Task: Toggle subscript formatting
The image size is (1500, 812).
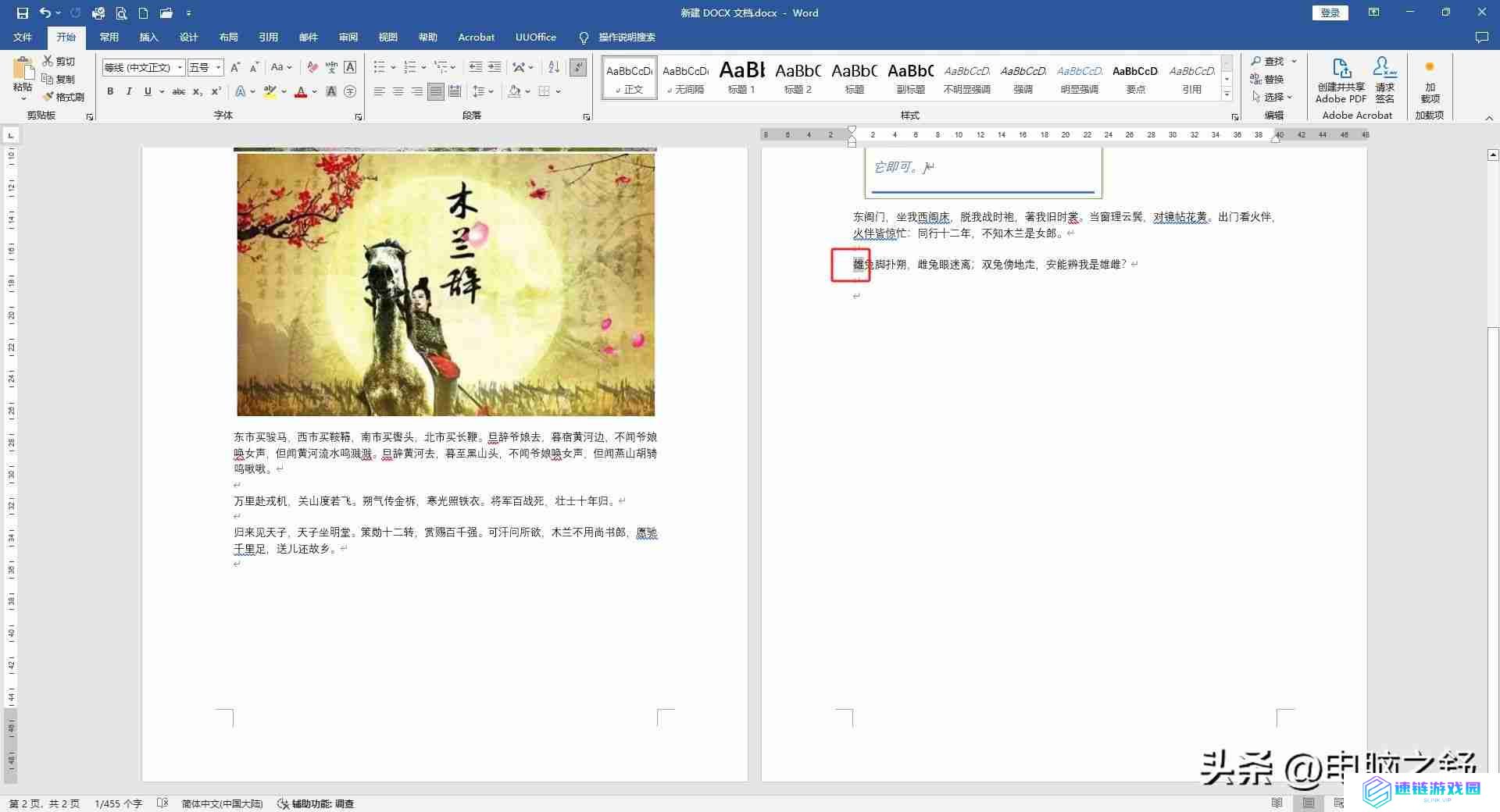Action: 198,91
